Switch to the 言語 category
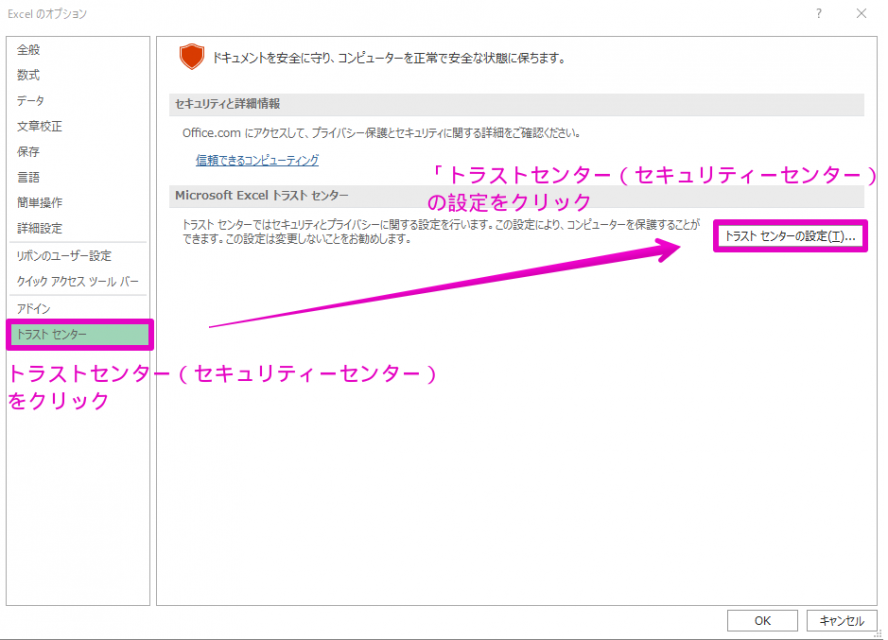This screenshot has width=888, height=640. 28,177
